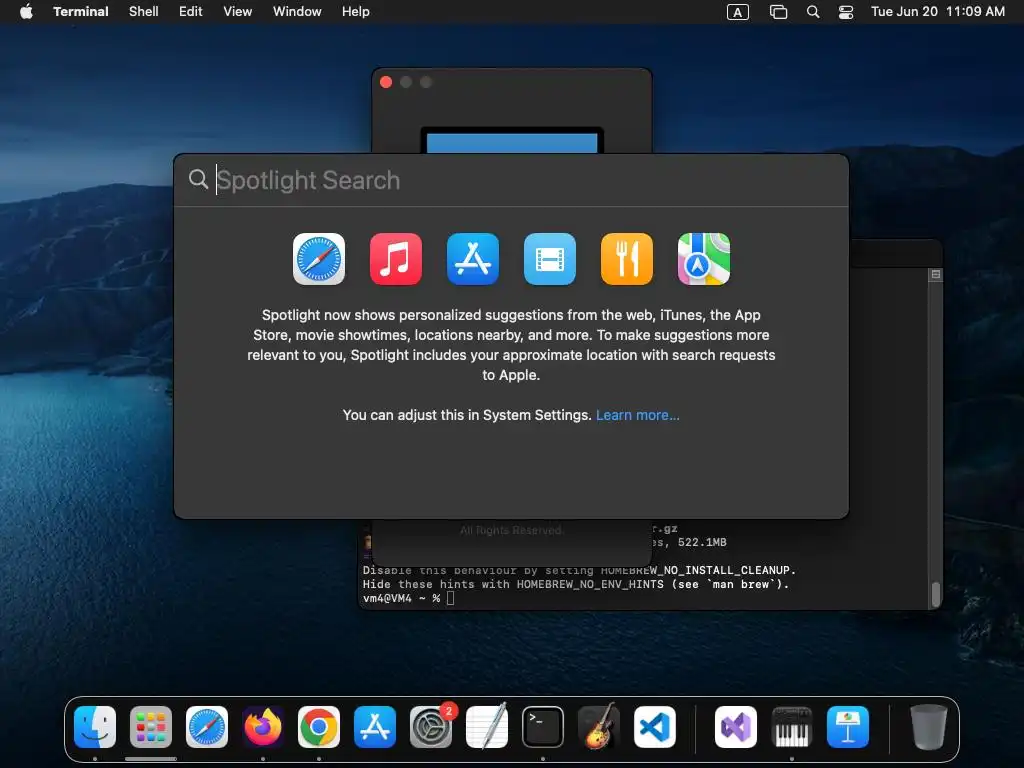Image resolution: width=1024 pixels, height=768 pixels.
Task: Pick the restaurant fork-and-knife icon
Action: (x=627, y=259)
